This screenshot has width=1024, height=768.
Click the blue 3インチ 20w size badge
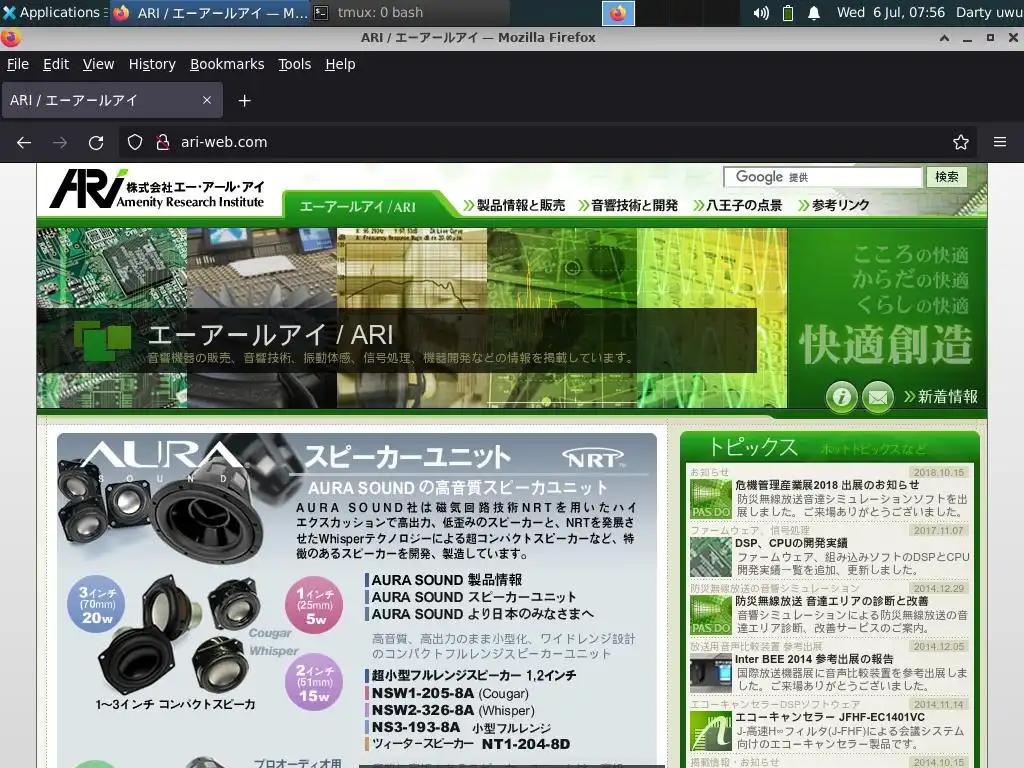click(96, 605)
